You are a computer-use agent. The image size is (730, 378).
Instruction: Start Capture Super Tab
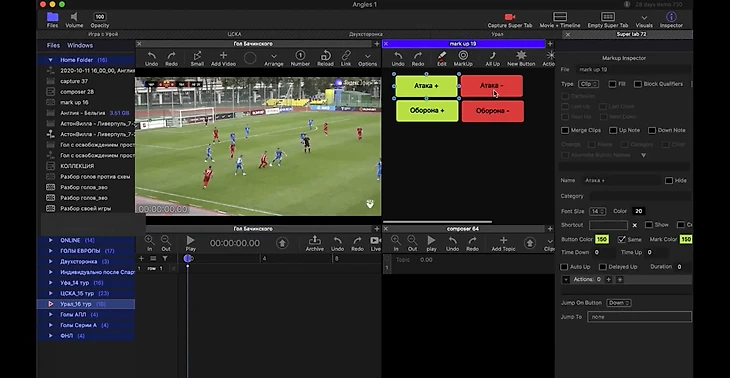coord(510,20)
